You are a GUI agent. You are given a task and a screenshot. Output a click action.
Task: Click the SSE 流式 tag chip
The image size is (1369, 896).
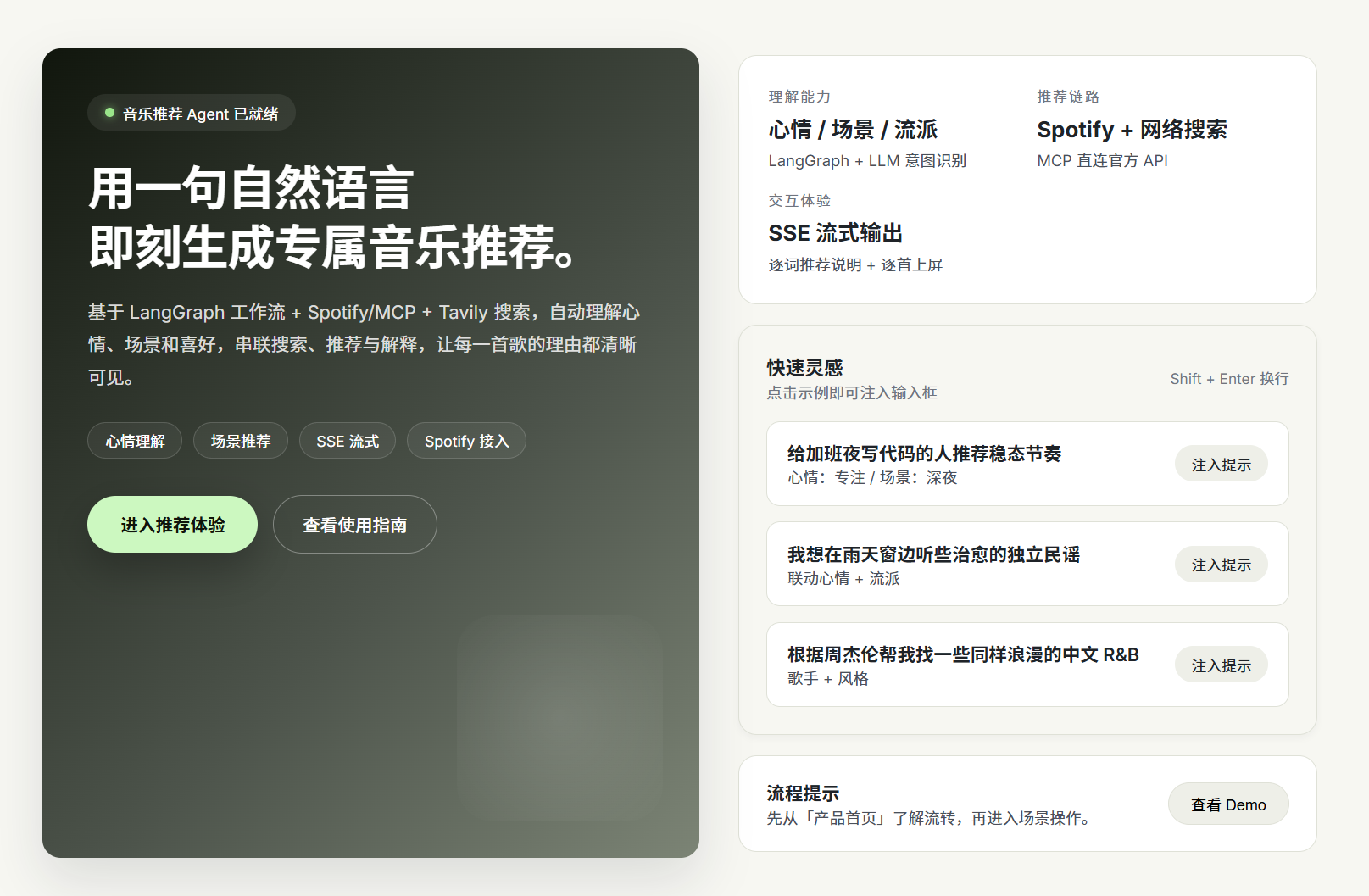[x=348, y=441]
